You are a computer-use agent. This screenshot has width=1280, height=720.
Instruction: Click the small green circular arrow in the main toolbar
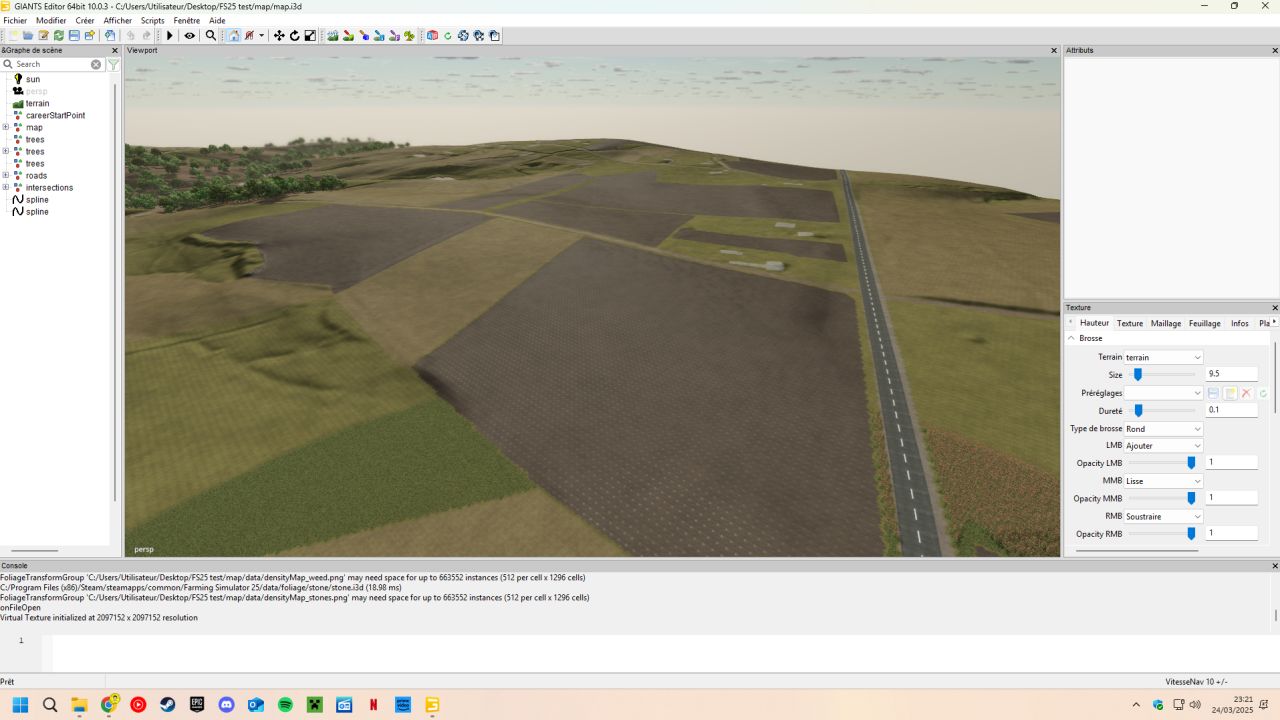pyautogui.click(x=448, y=35)
